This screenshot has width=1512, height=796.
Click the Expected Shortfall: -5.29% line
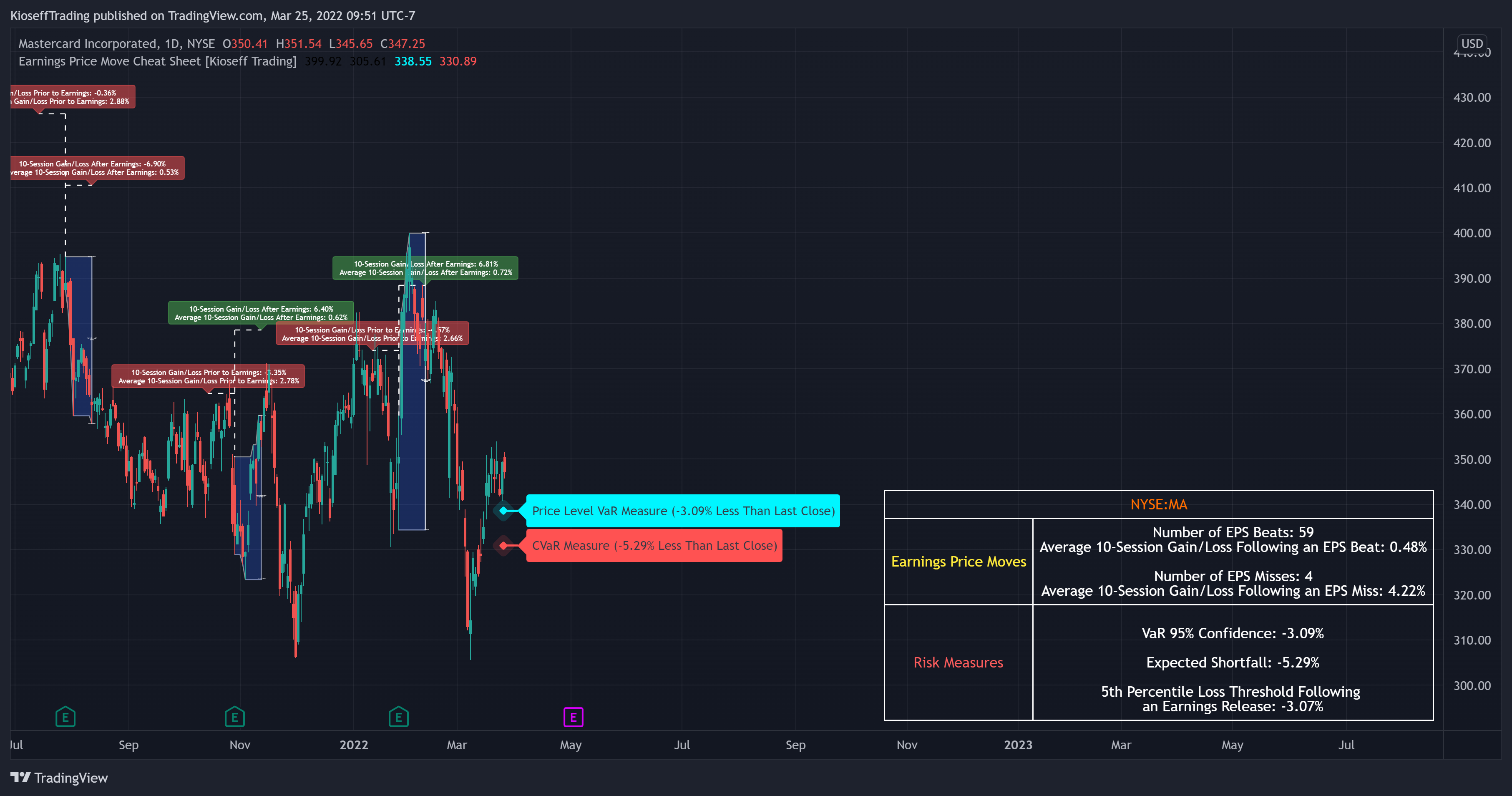click(x=1233, y=662)
